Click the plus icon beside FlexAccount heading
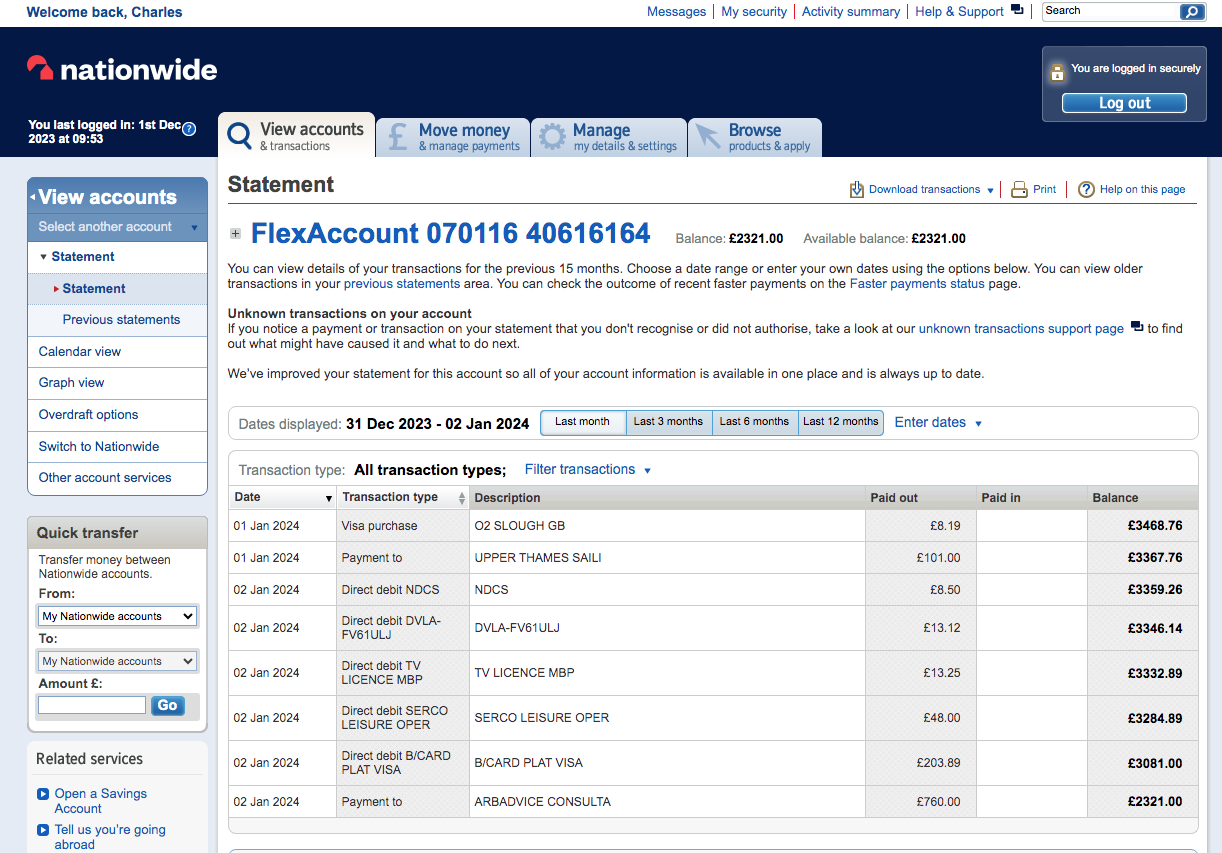Image resolution: width=1222 pixels, height=853 pixels. (235, 234)
